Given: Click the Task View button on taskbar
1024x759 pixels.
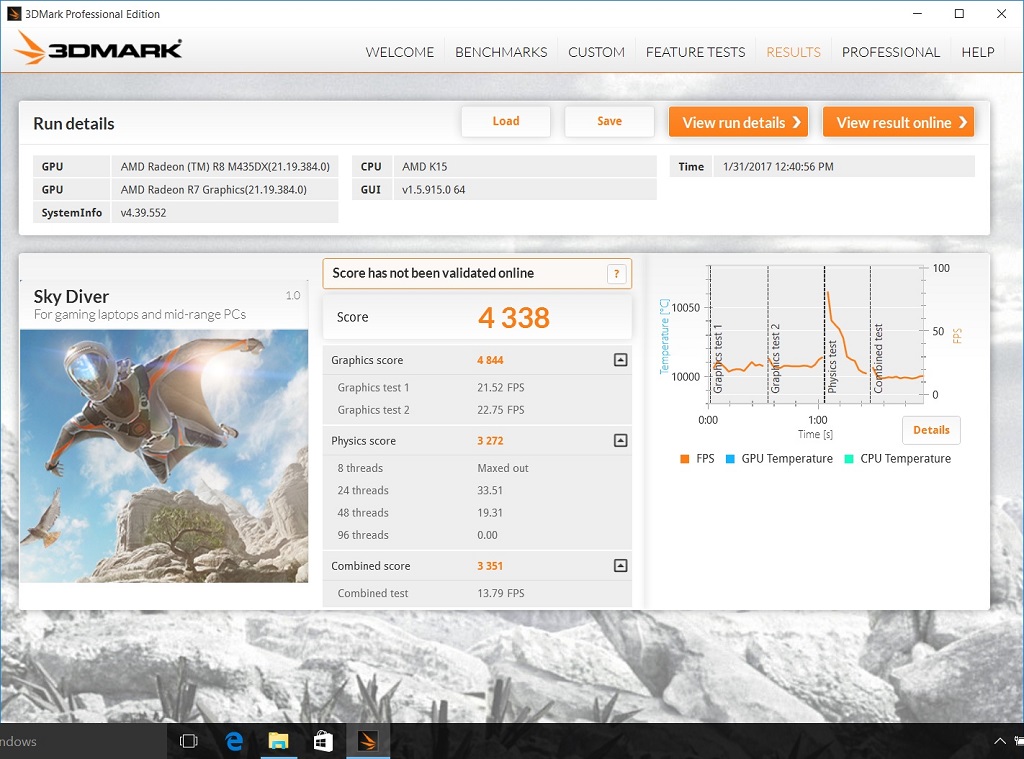Looking at the screenshot, I should (x=188, y=741).
